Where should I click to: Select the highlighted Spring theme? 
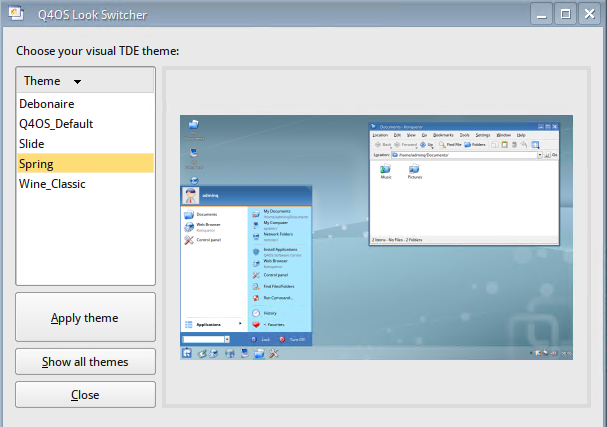[x=85, y=164]
